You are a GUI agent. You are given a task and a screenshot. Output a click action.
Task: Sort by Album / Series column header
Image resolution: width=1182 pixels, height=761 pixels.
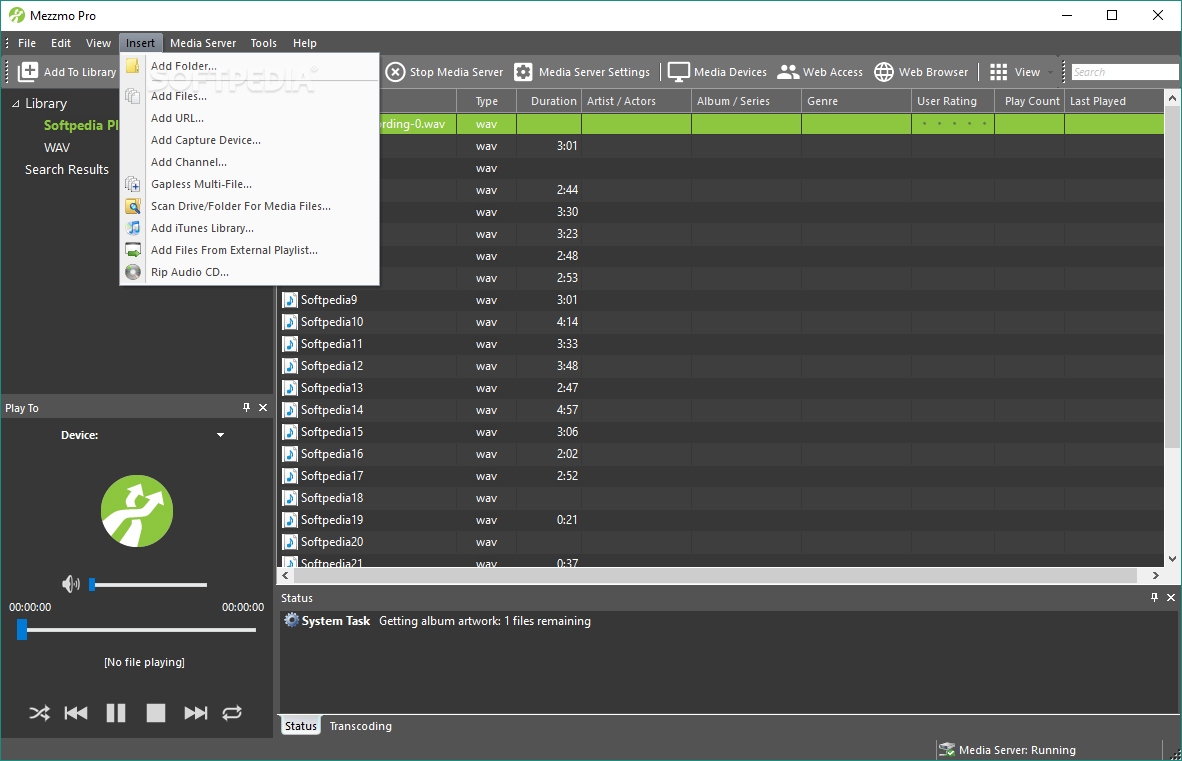click(746, 101)
